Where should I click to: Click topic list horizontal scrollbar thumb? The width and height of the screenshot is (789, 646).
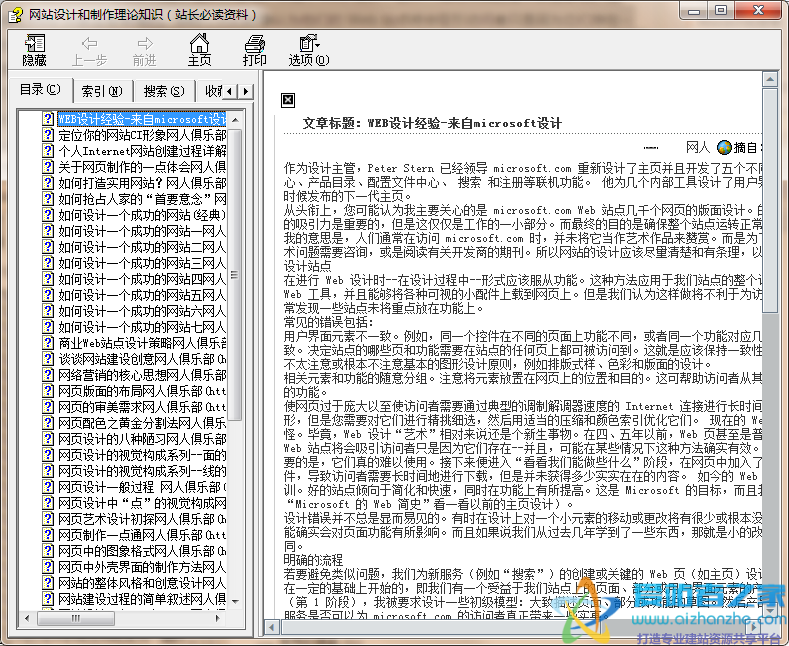coord(76,618)
